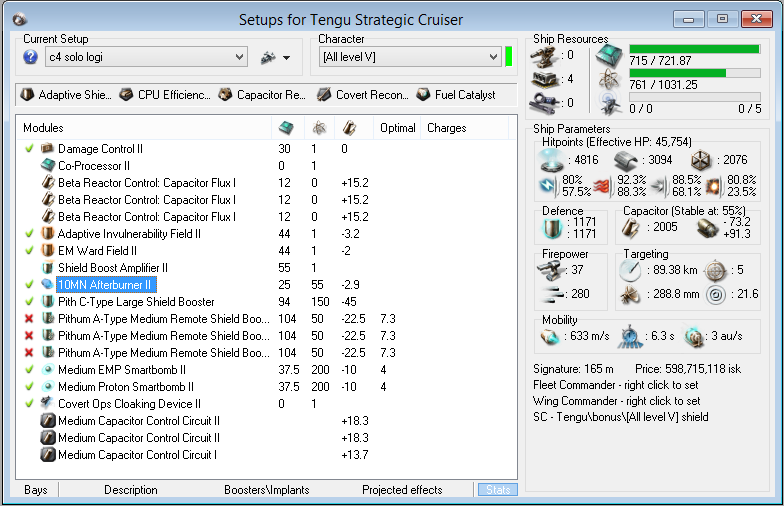Click the Pith C-Type Large Shield Booster icon
The height and width of the screenshot is (506, 784).
pyautogui.click(x=48, y=302)
